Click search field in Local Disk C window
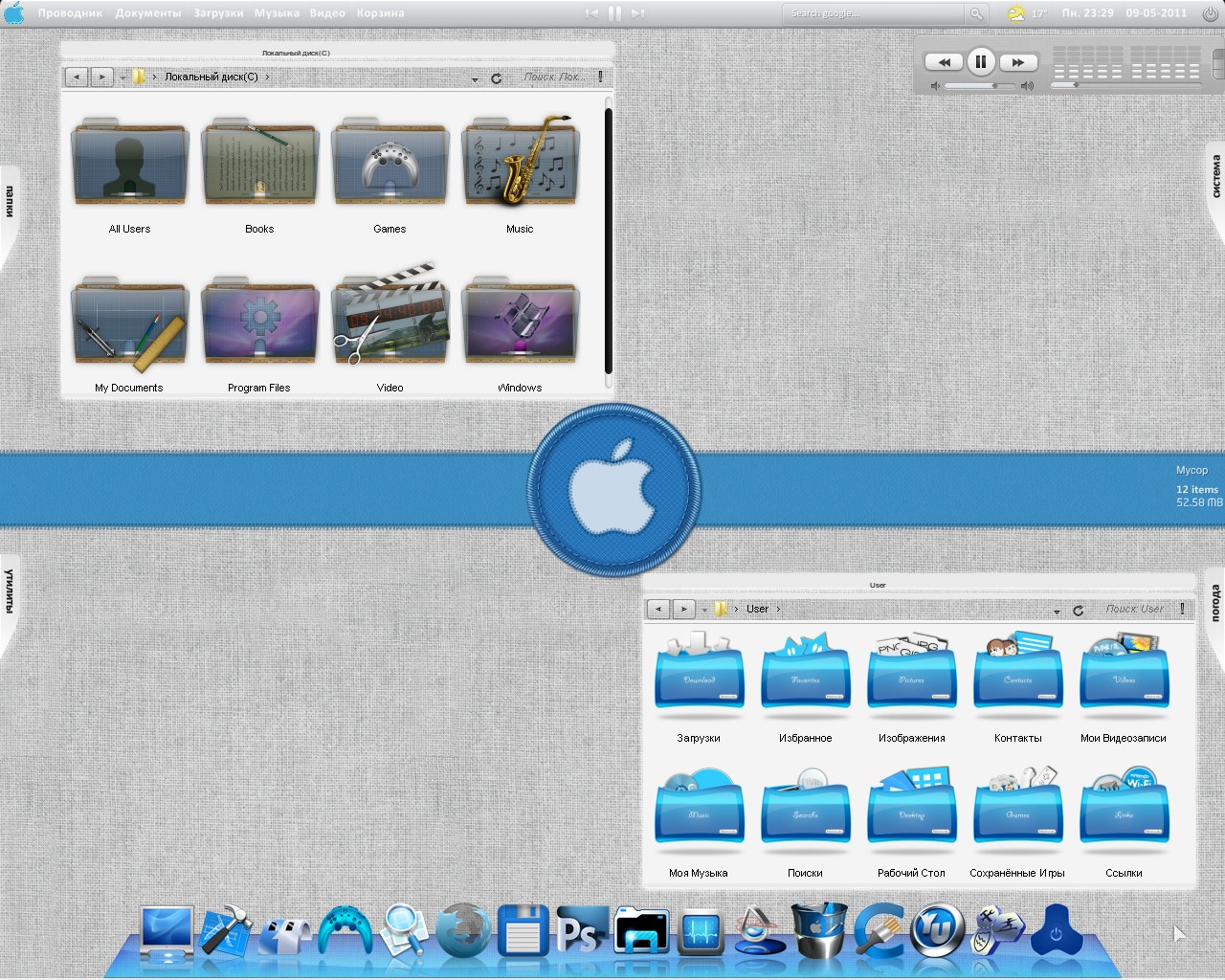The height and width of the screenshot is (980, 1225). 555,77
